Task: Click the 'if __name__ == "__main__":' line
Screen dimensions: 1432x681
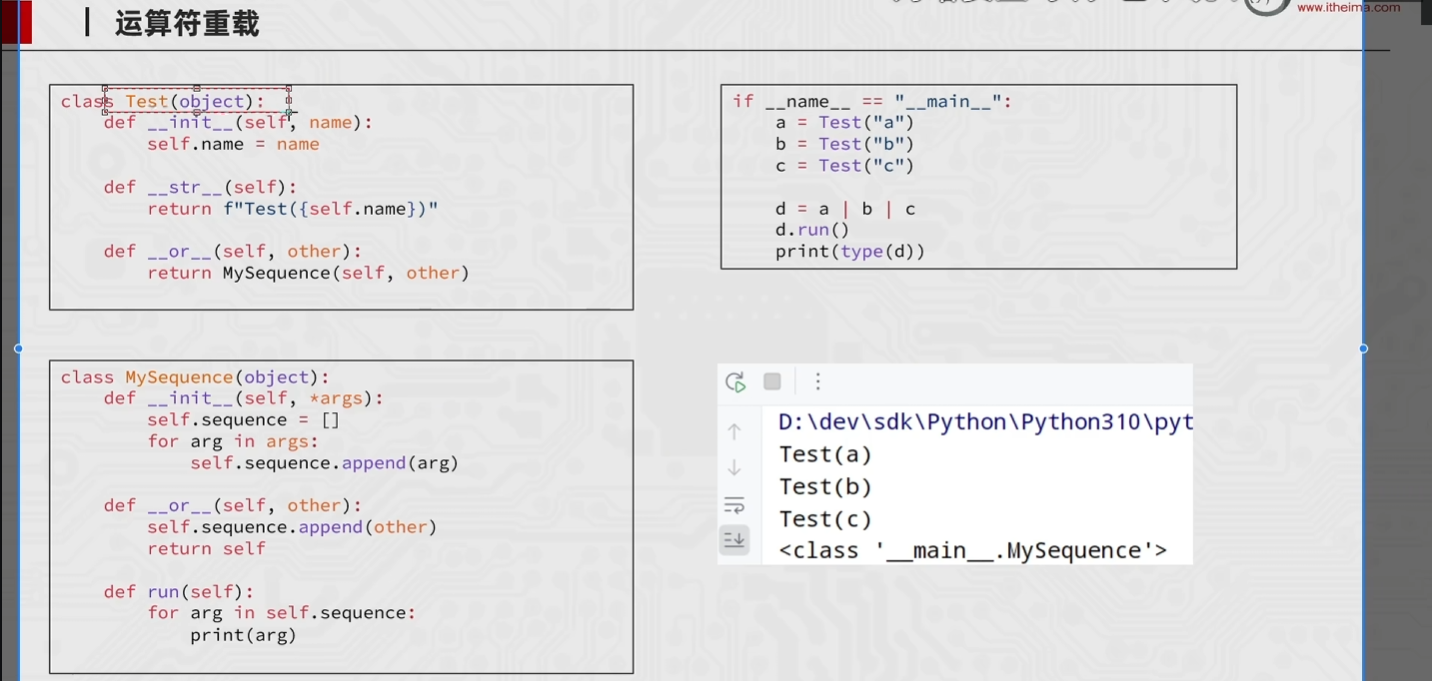Action: 872,101
